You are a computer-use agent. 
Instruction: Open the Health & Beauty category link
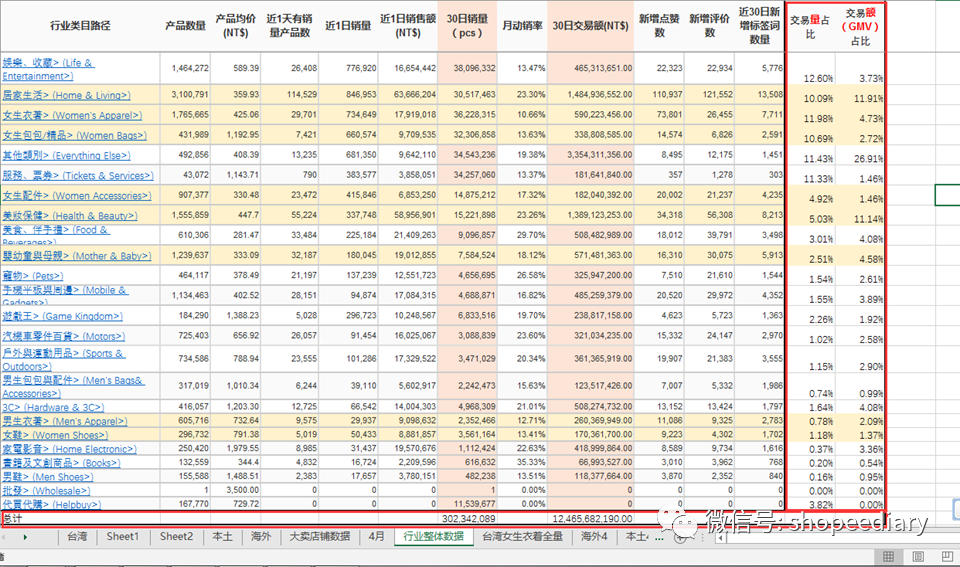click(x=70, y=216)
